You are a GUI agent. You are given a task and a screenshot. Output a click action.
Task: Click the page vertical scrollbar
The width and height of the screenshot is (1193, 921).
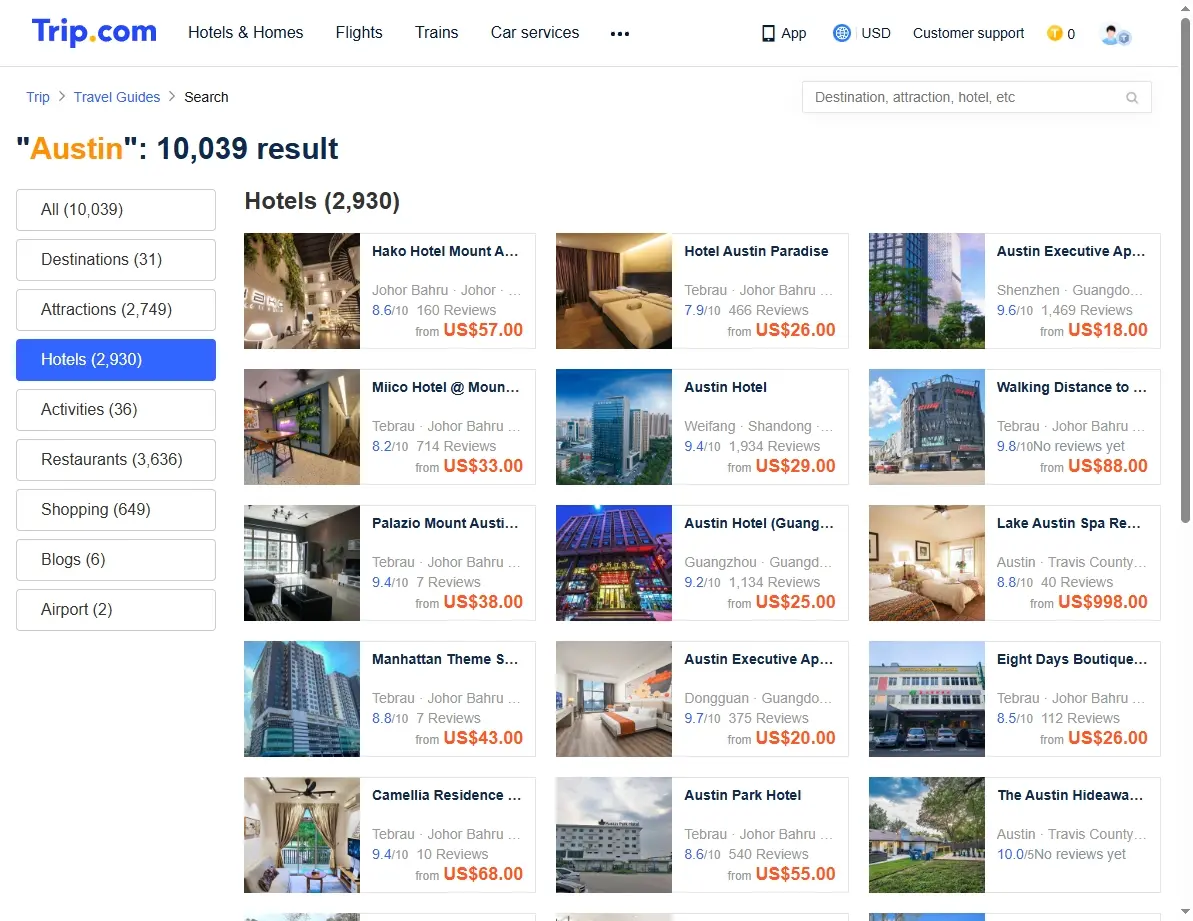[1185, 270]
